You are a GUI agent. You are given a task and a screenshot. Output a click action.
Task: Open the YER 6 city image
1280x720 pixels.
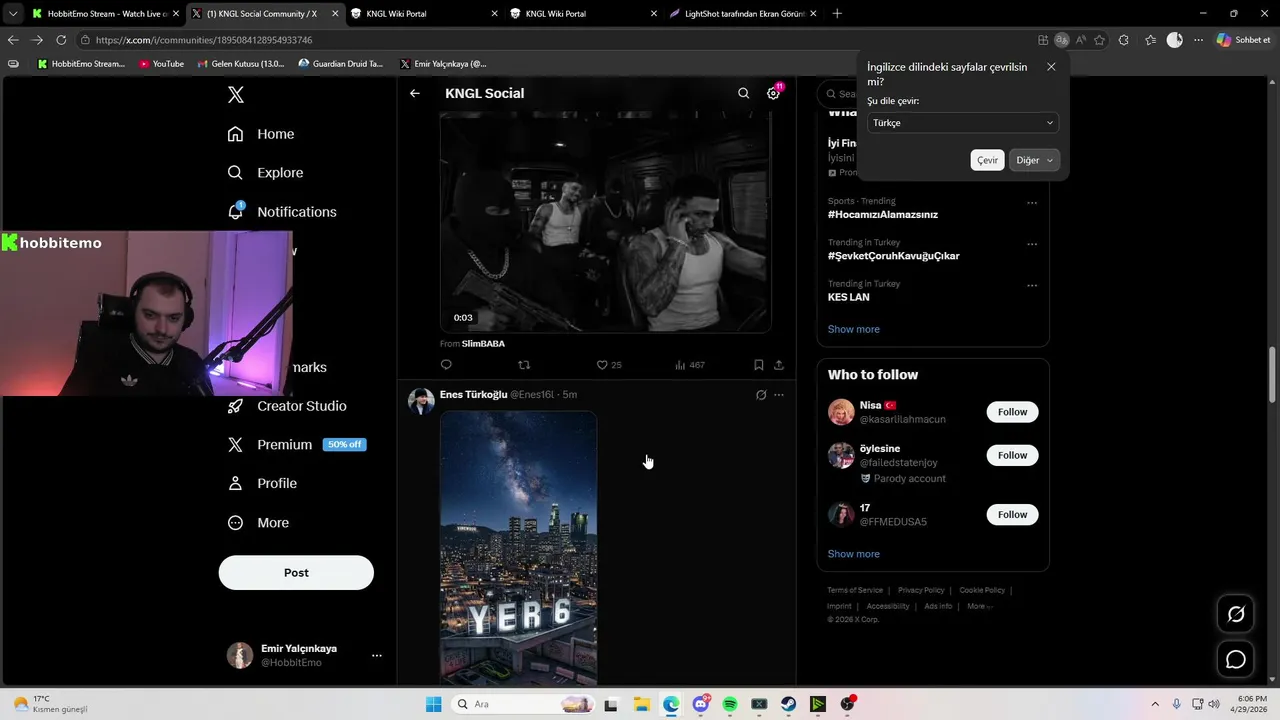point(518,548)
